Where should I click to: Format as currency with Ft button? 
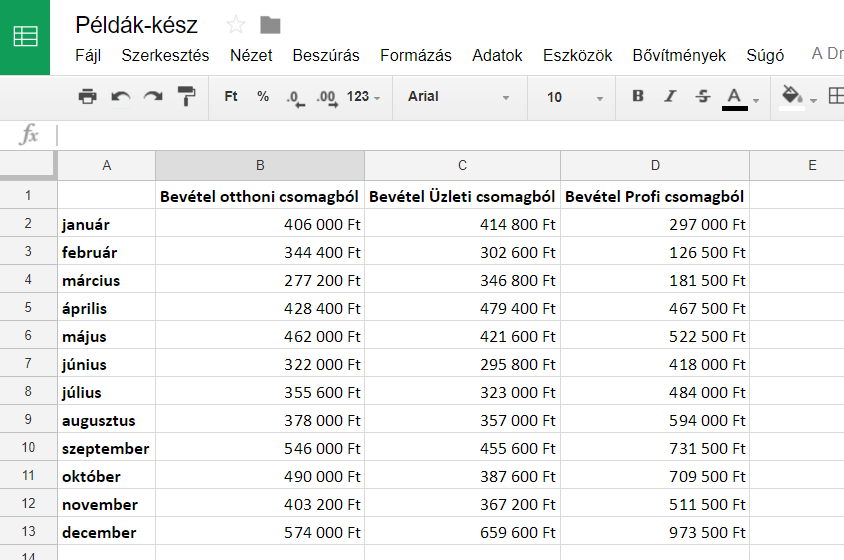point(231,97)
